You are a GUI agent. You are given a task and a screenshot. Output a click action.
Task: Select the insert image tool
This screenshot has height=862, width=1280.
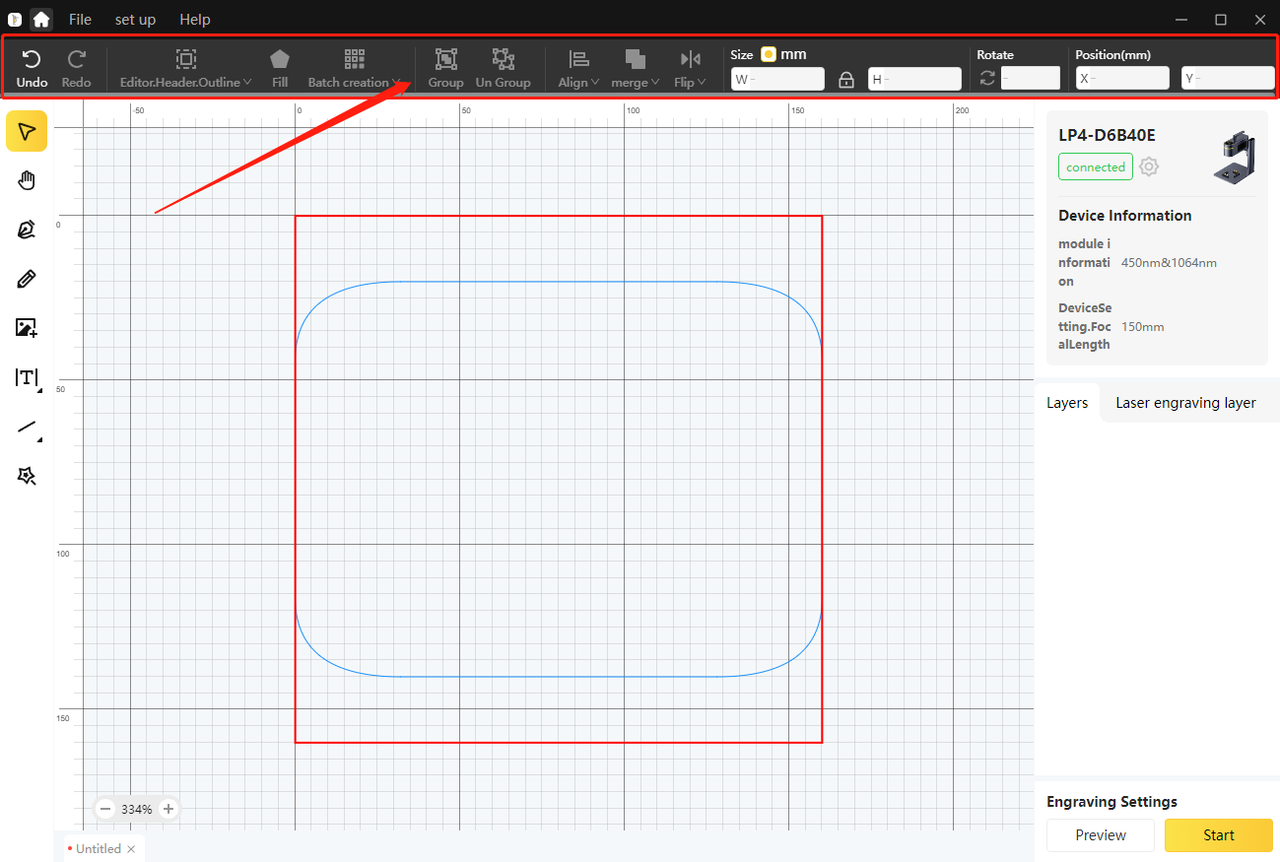coord(27,328)
